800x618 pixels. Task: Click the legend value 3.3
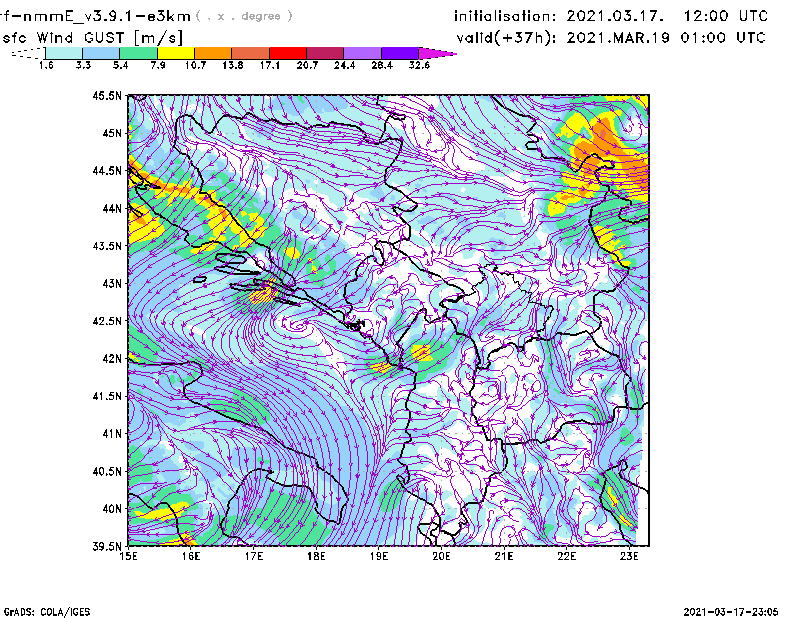(83, 65)
